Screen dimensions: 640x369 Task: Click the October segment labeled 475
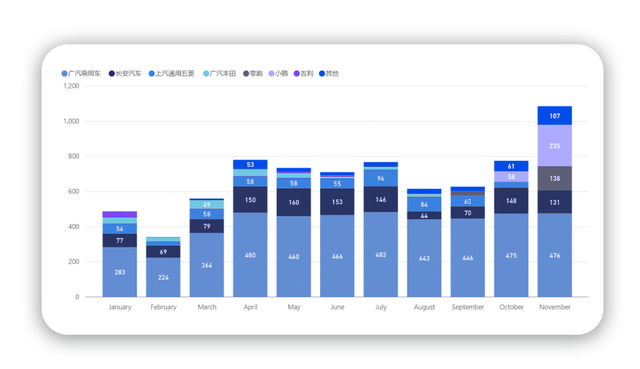511,255
